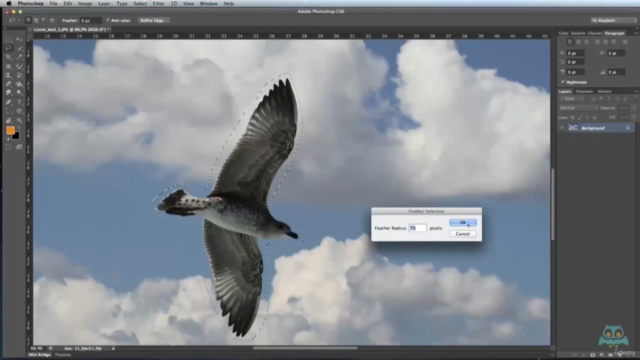640x360 pixels.
Task: Open the Layers panel flyout menu
Action: (x=636, y=91)
